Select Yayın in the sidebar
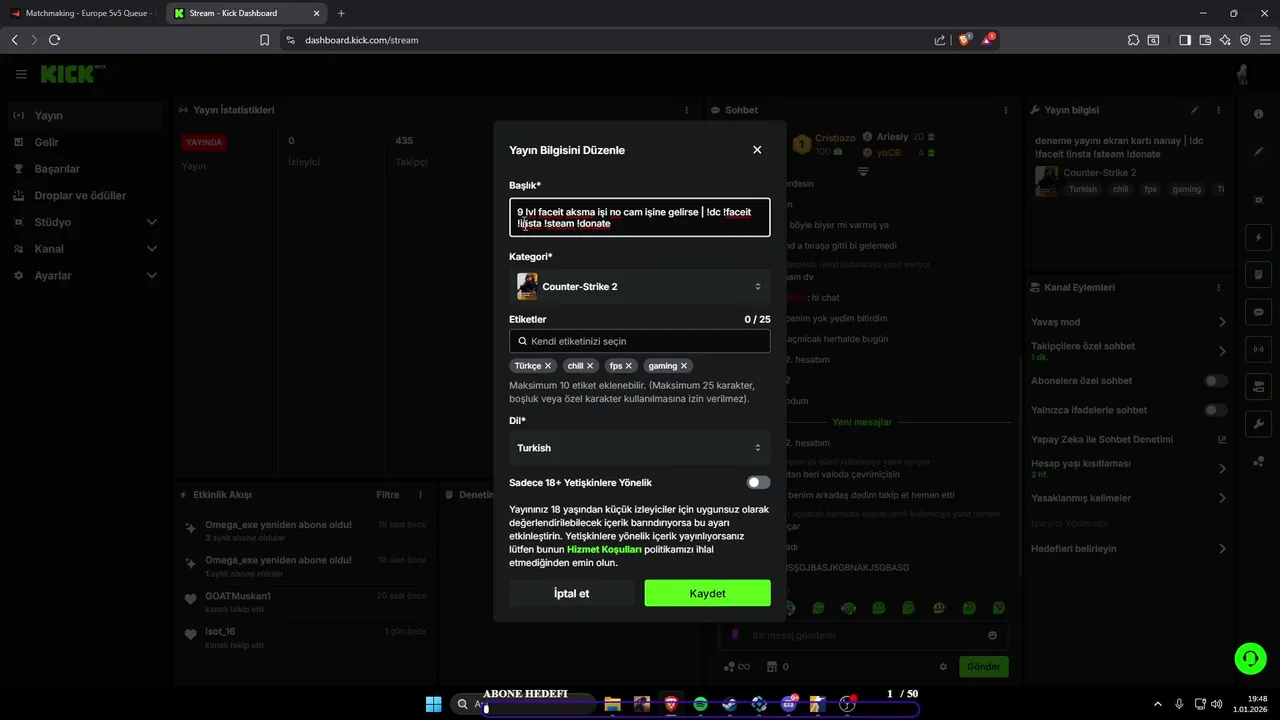Image resolution: width=1280 pixels, height=720 pixels. pyautogui.click(x=85, y=116)
